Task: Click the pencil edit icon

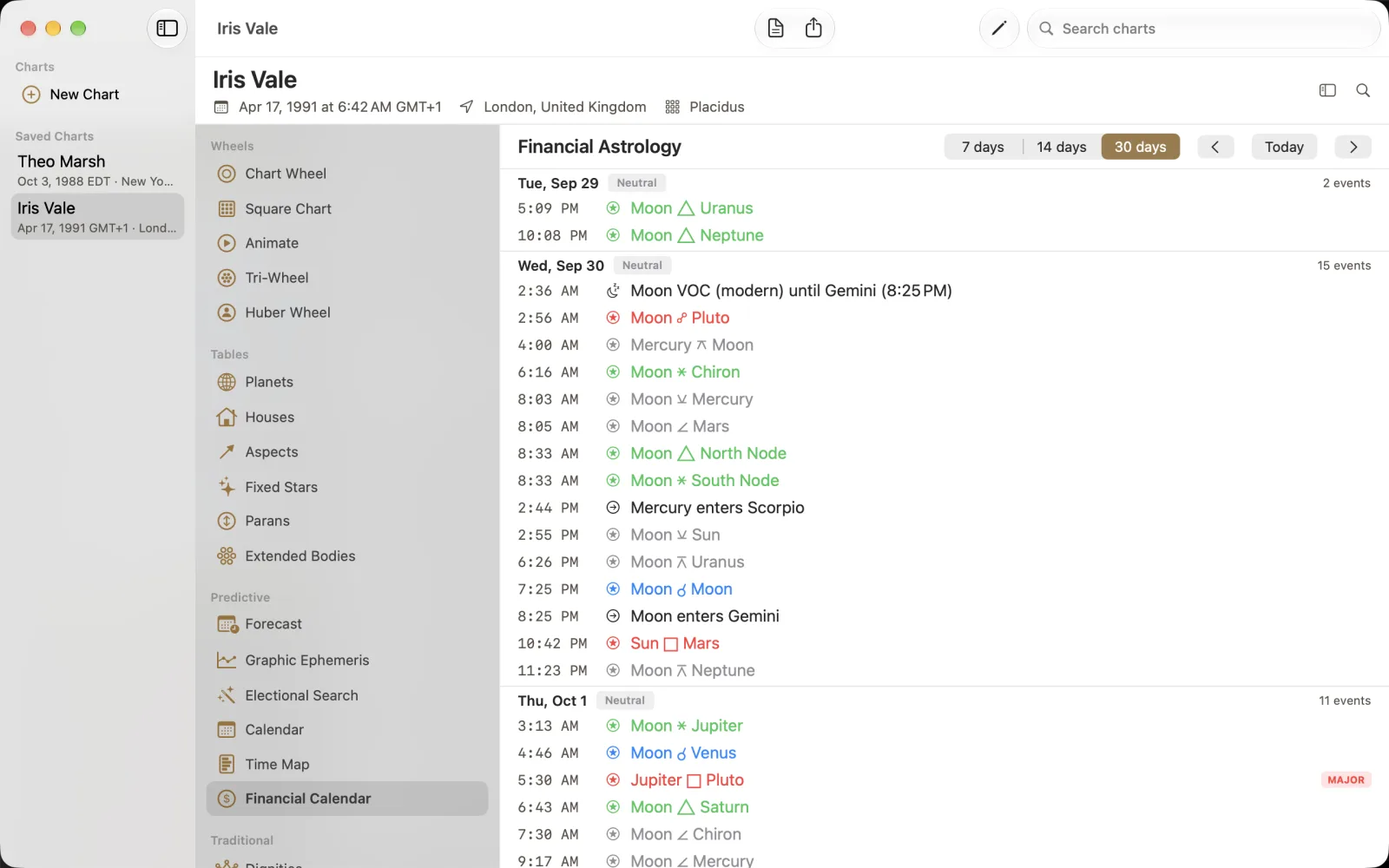Action: tap(999, 29)
